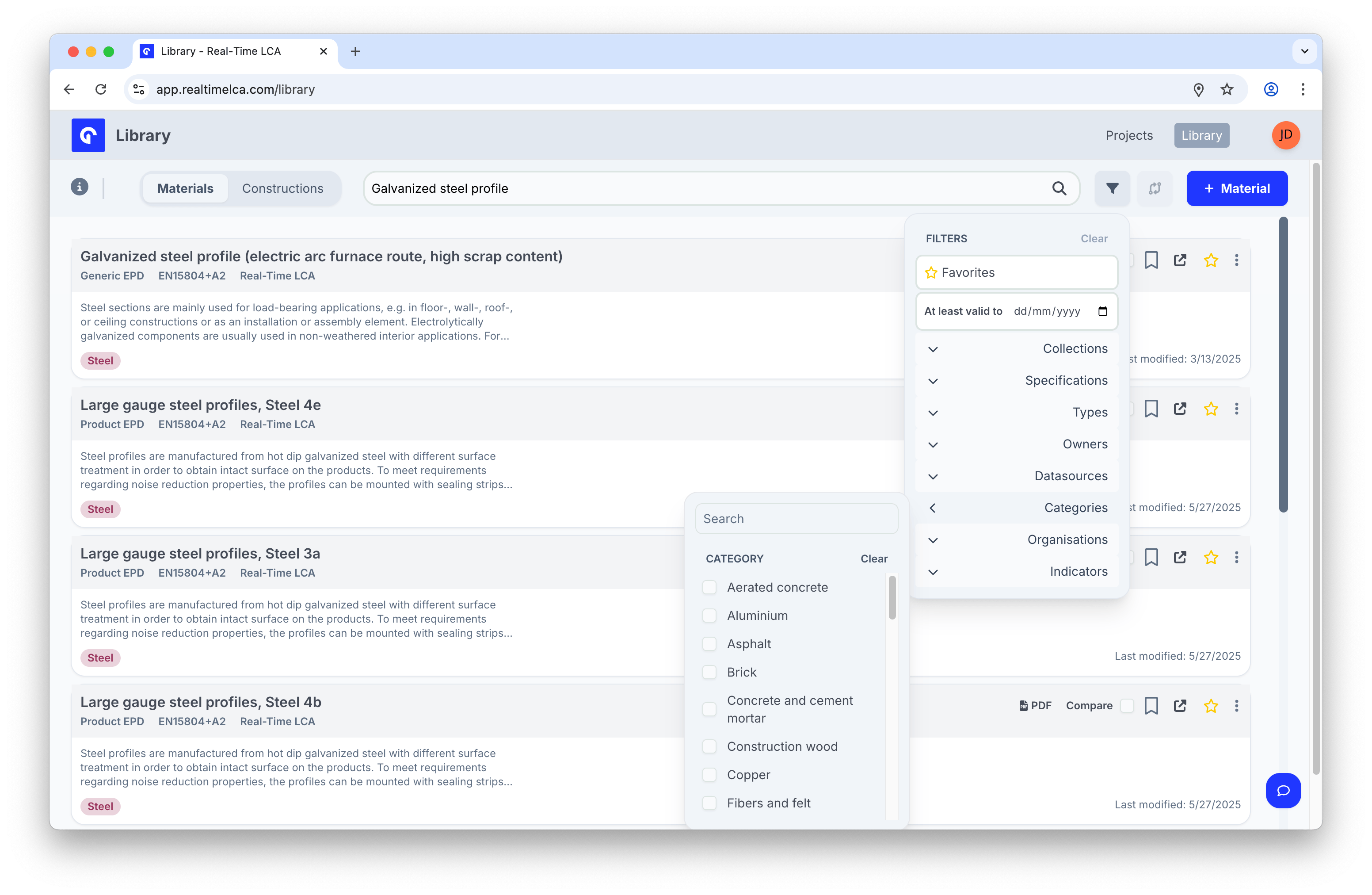
Task: Star the Steel 4e material
Action: 1211,409
